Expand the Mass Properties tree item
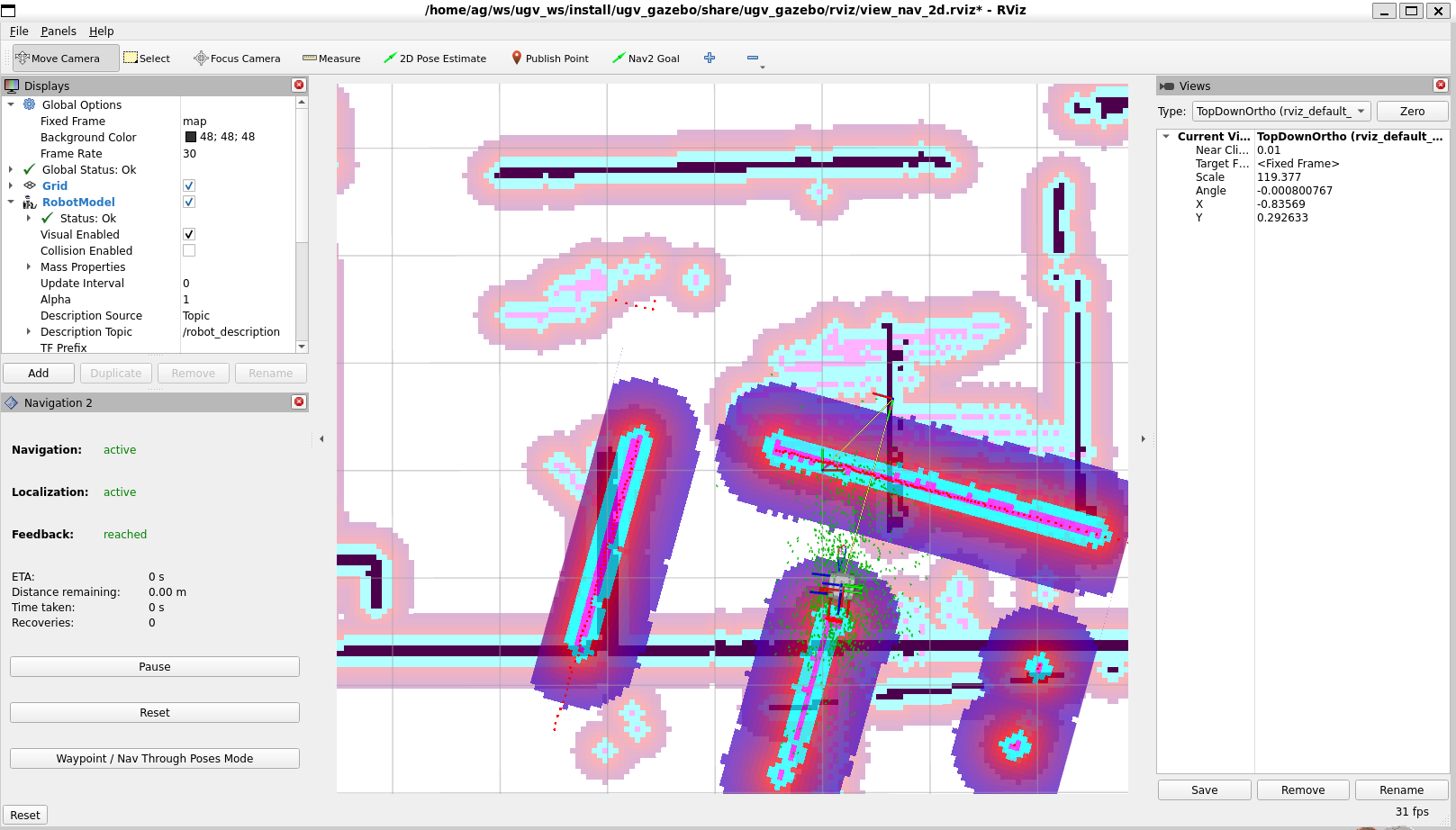 pos(29,266)
